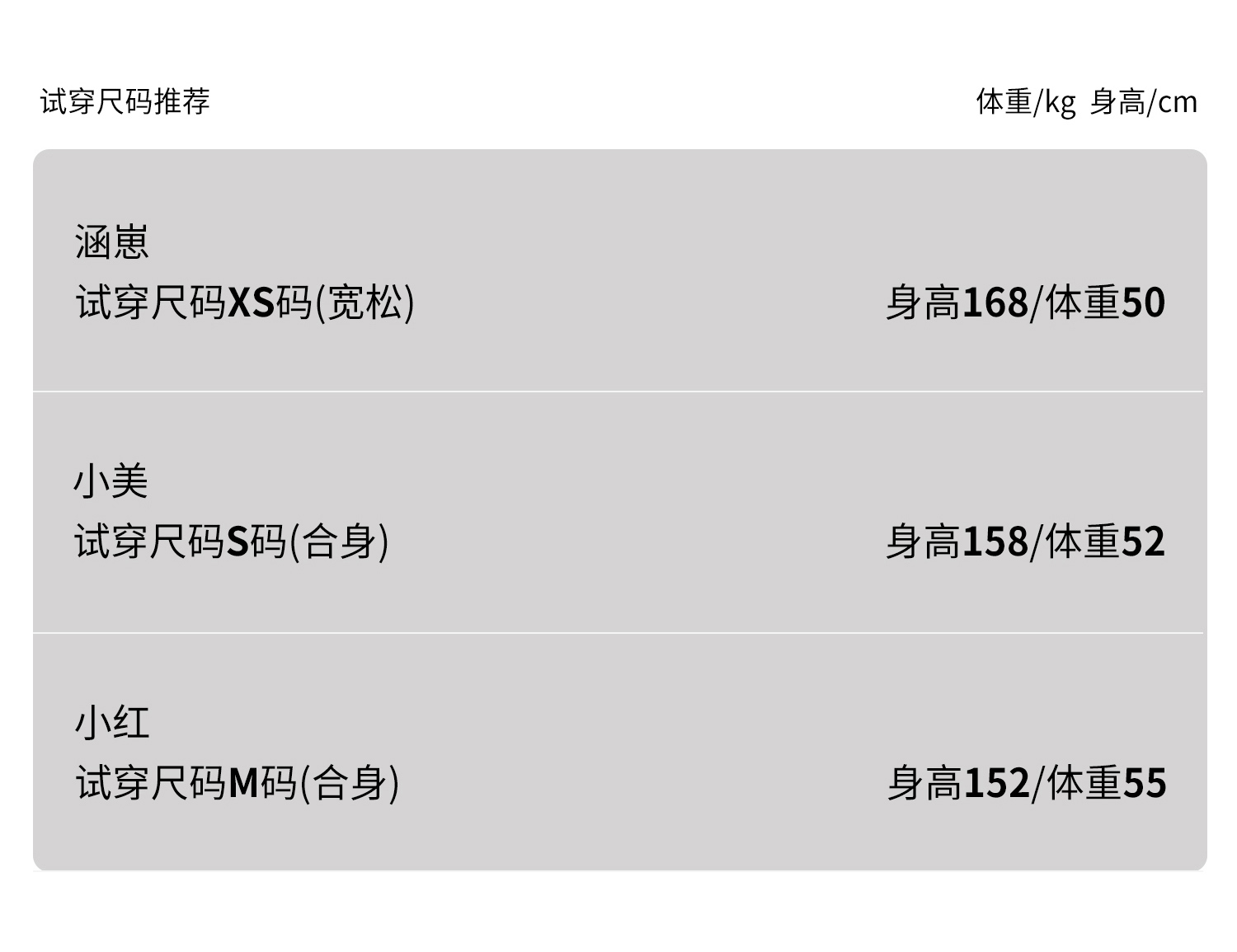Click the weight value 52
Screen dimensions: 1237x952
[1143, 542]
